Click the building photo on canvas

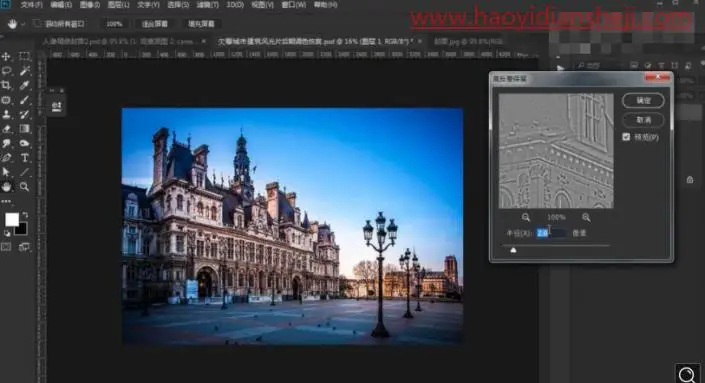tap(292, 226)
